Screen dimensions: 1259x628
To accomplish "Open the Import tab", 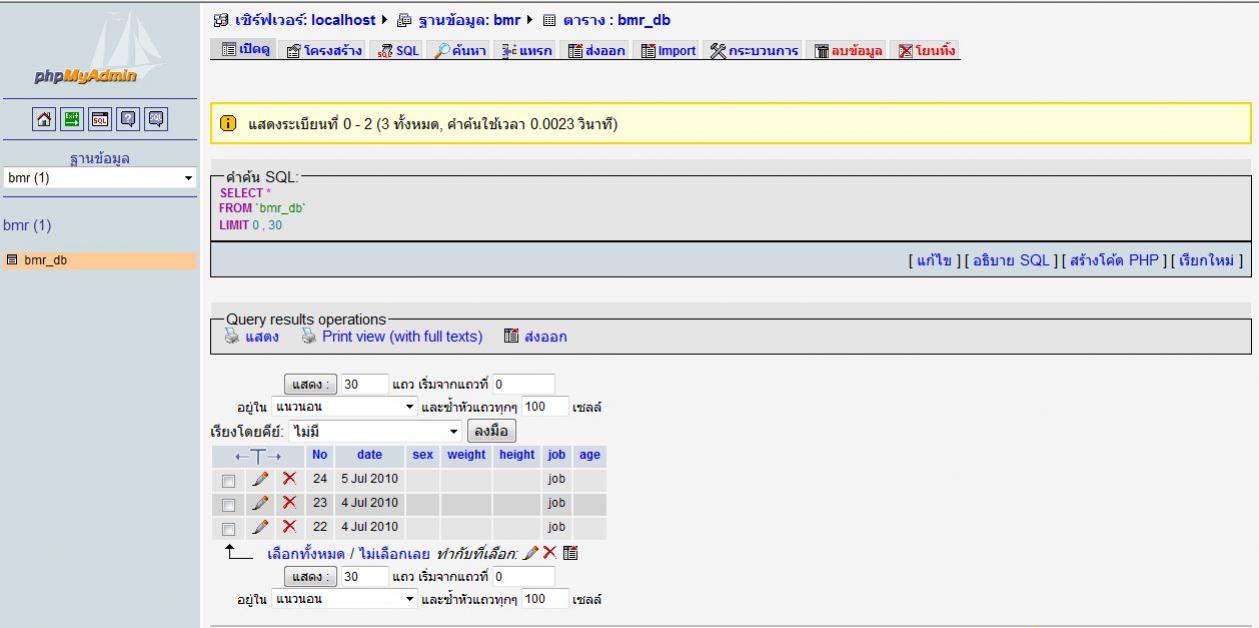I will (x=669, y=50).
